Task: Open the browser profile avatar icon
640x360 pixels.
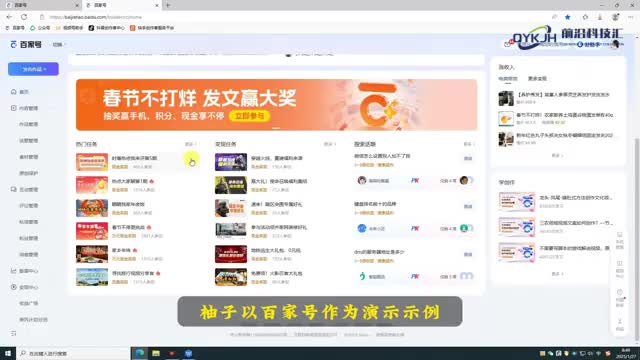Action: coord(615,17)
